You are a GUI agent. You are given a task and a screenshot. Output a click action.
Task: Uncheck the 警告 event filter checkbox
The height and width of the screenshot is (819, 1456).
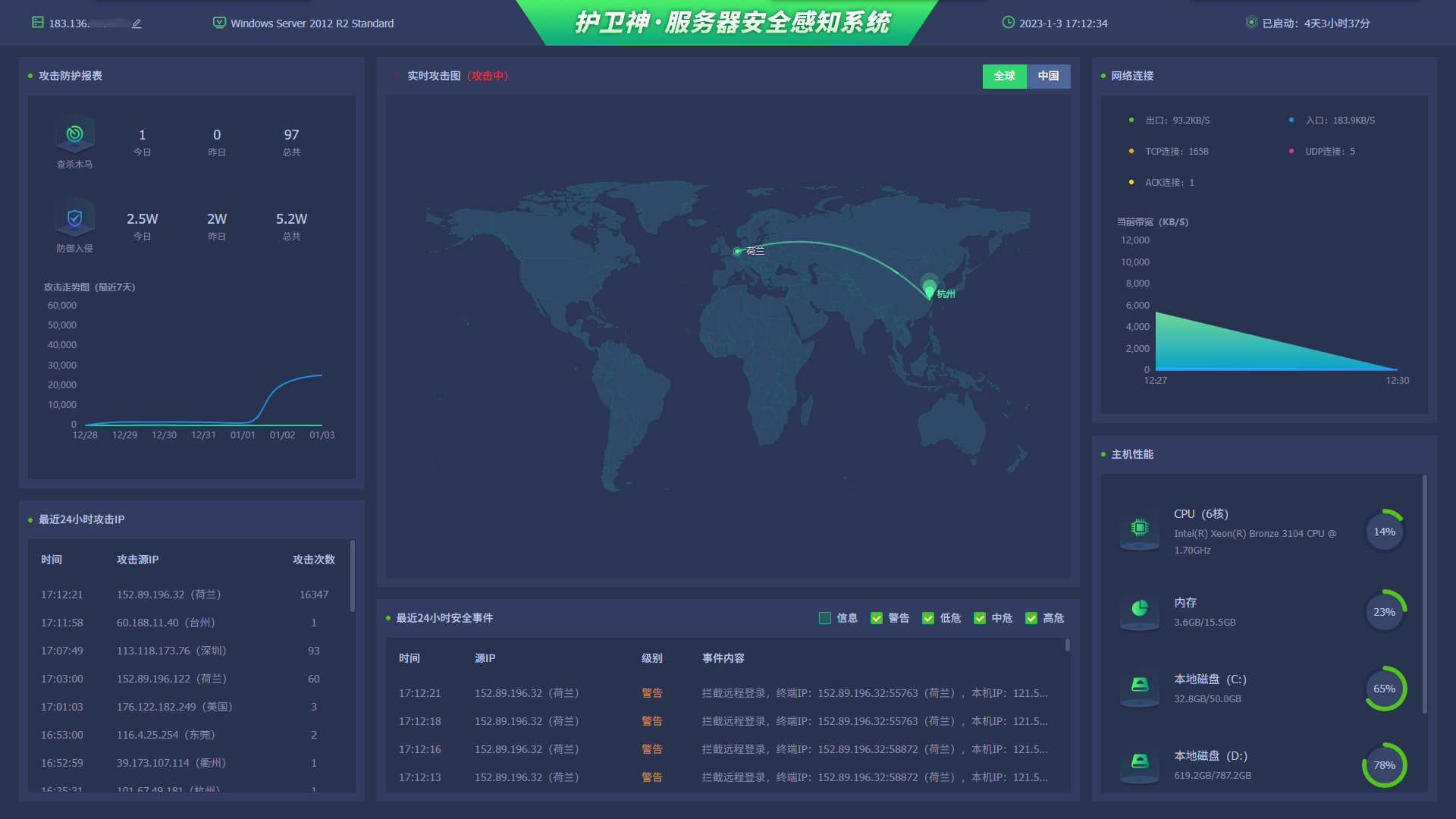pyautogui.click(x=877, y=618)
